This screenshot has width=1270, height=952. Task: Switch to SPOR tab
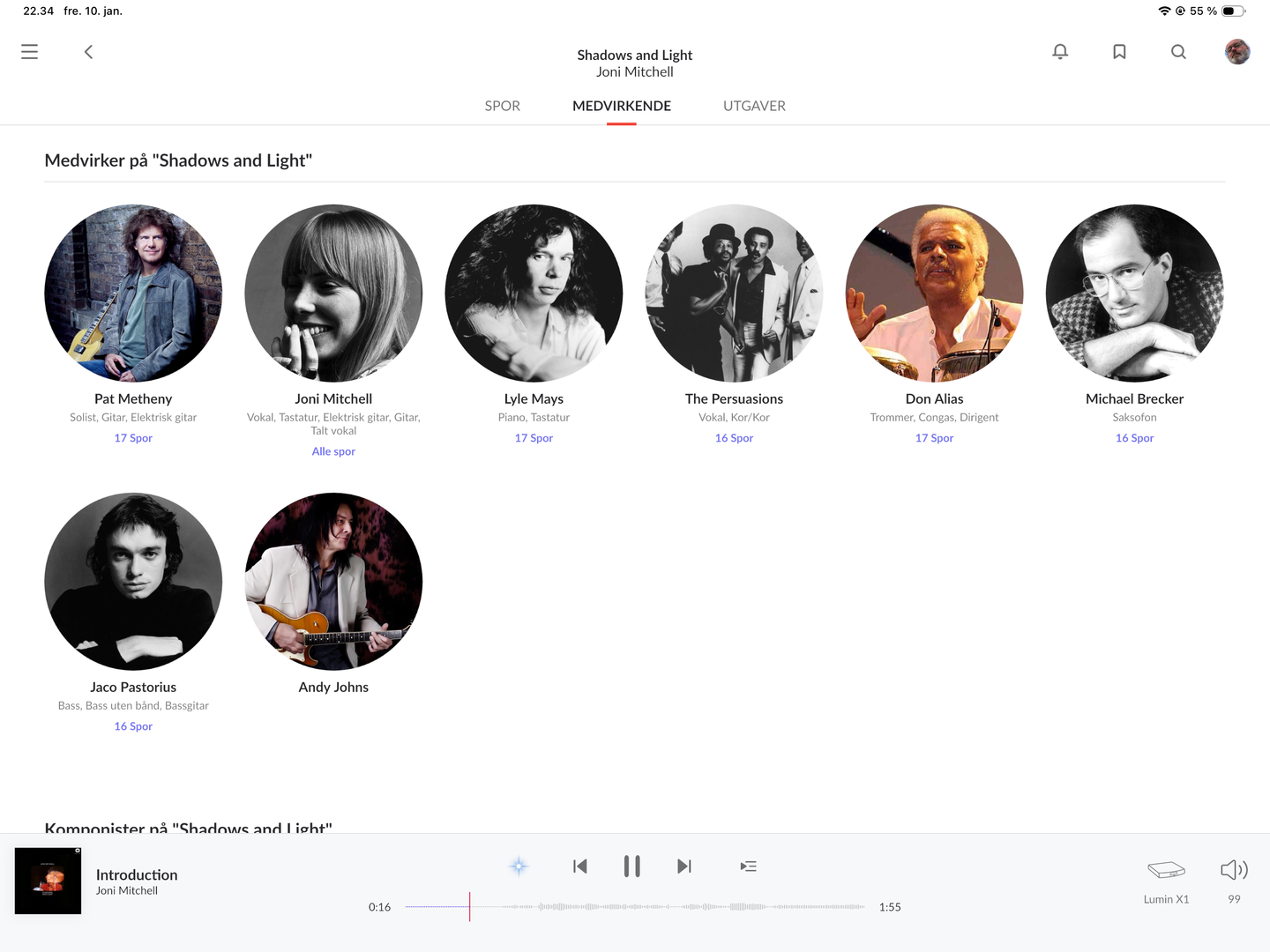point(503,106)
